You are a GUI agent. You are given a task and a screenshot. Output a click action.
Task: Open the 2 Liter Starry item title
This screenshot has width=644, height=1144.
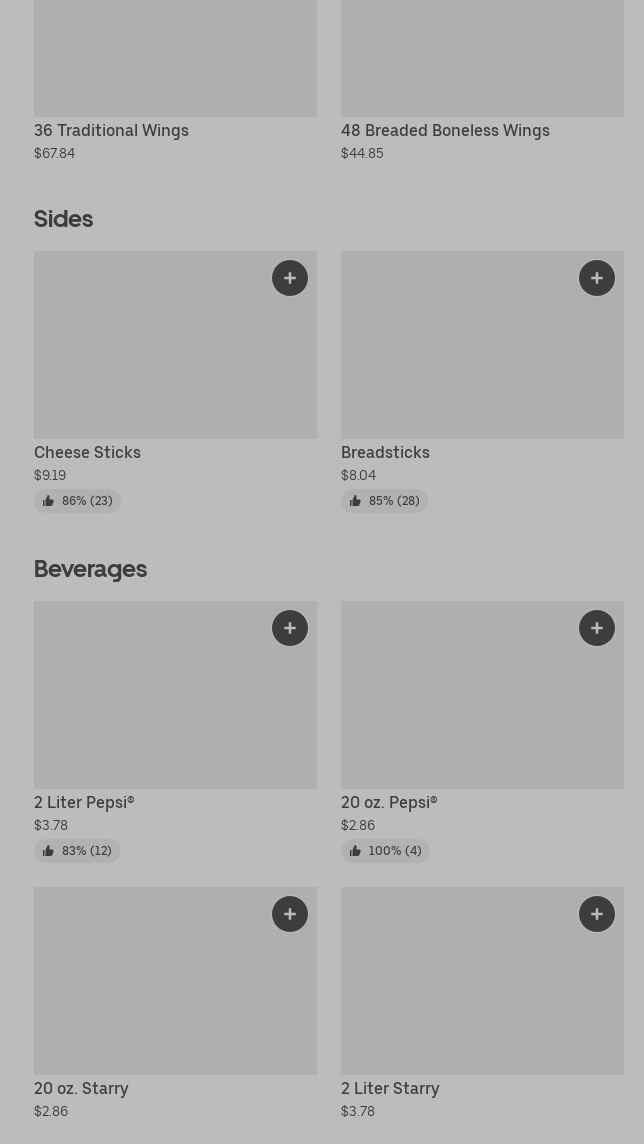pyautogui.click(x=390, y=1088)
